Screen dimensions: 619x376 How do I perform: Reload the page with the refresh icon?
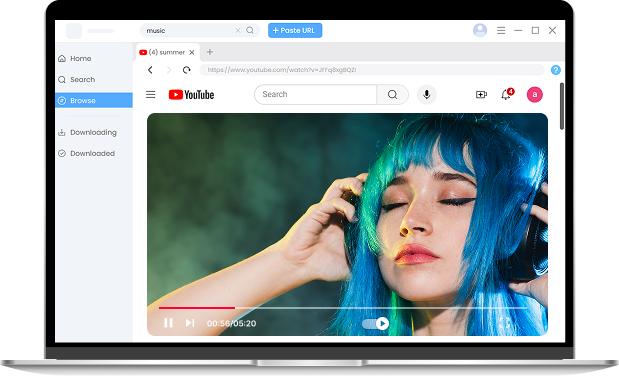click(186, 70)
